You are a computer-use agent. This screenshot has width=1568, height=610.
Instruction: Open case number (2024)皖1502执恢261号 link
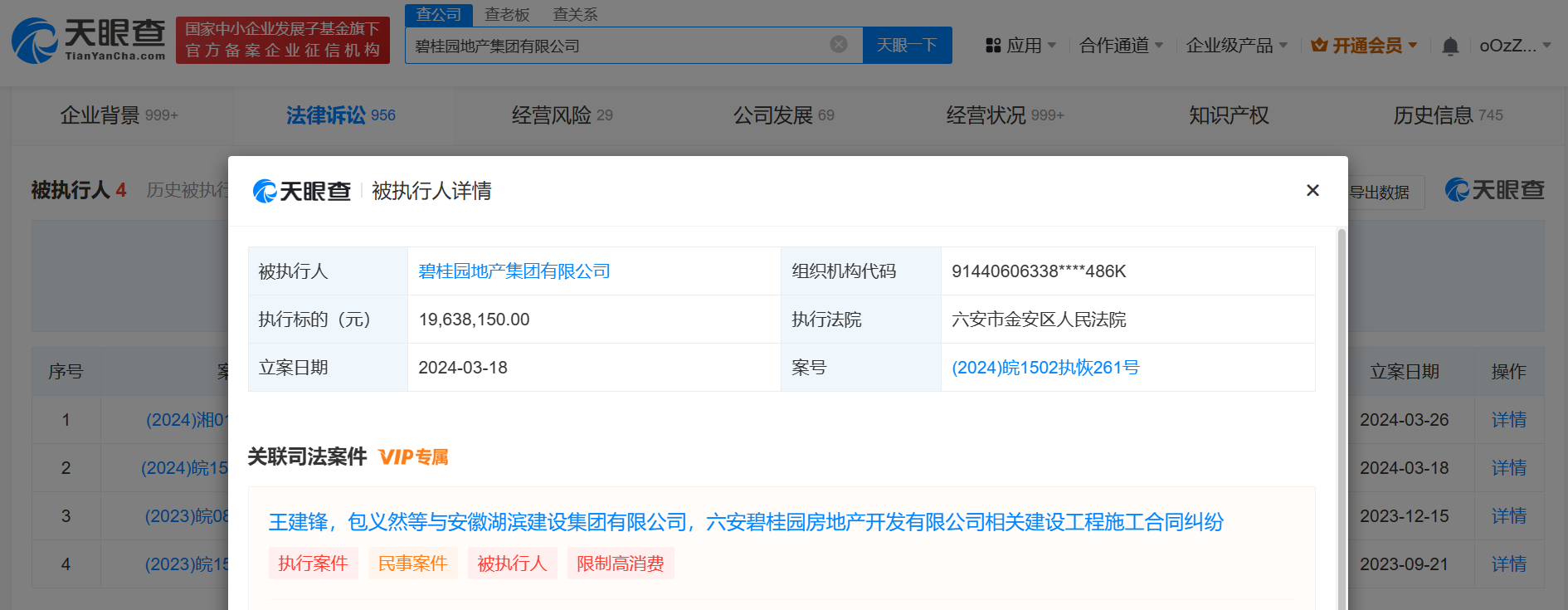pos(1045,368)
